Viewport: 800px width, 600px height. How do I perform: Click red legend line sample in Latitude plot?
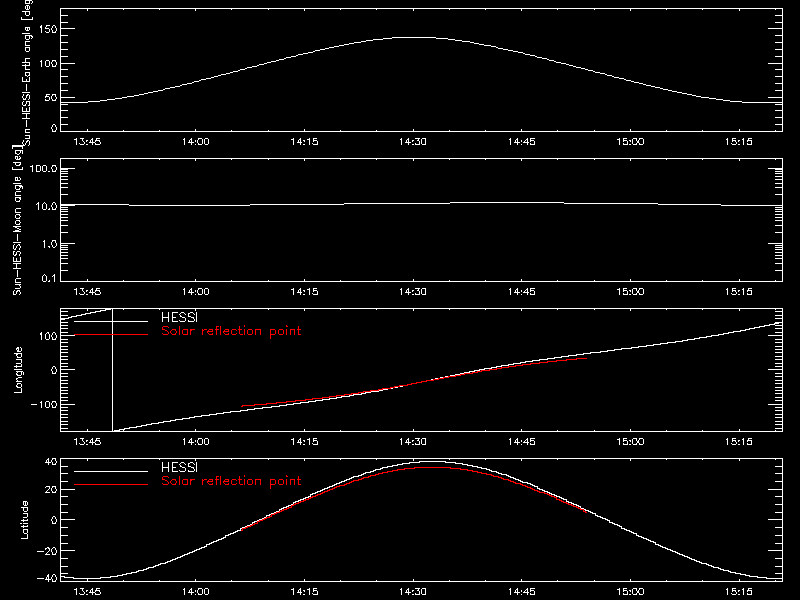[111, 484]
